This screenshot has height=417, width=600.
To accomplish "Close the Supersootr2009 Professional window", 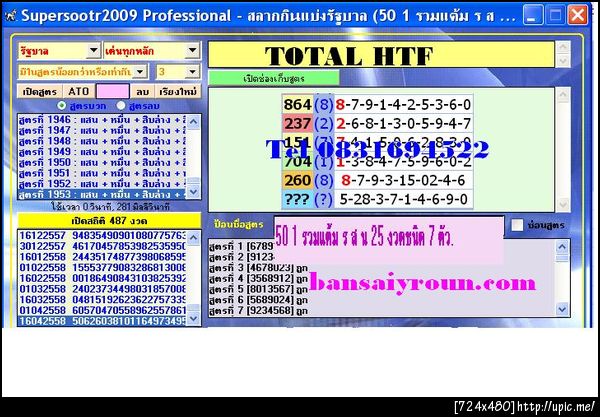I will (578, 16).
